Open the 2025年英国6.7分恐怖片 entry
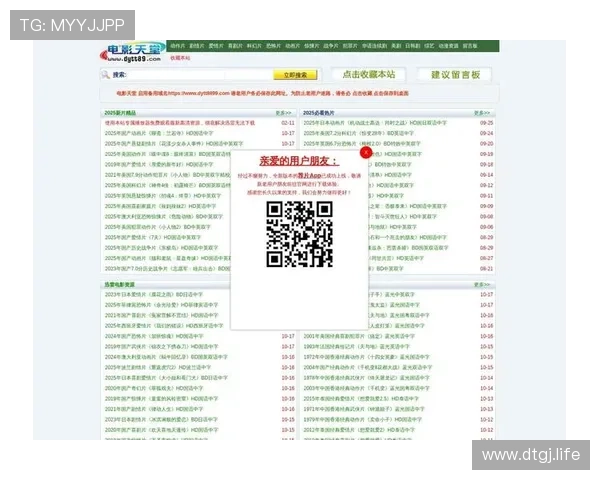The image size is (600, 480). pos(362,144)
